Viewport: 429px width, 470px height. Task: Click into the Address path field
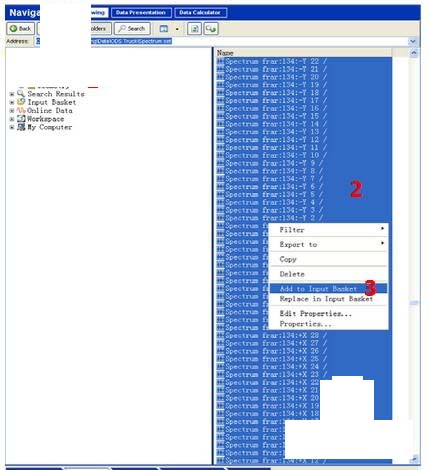click(222, 41)
